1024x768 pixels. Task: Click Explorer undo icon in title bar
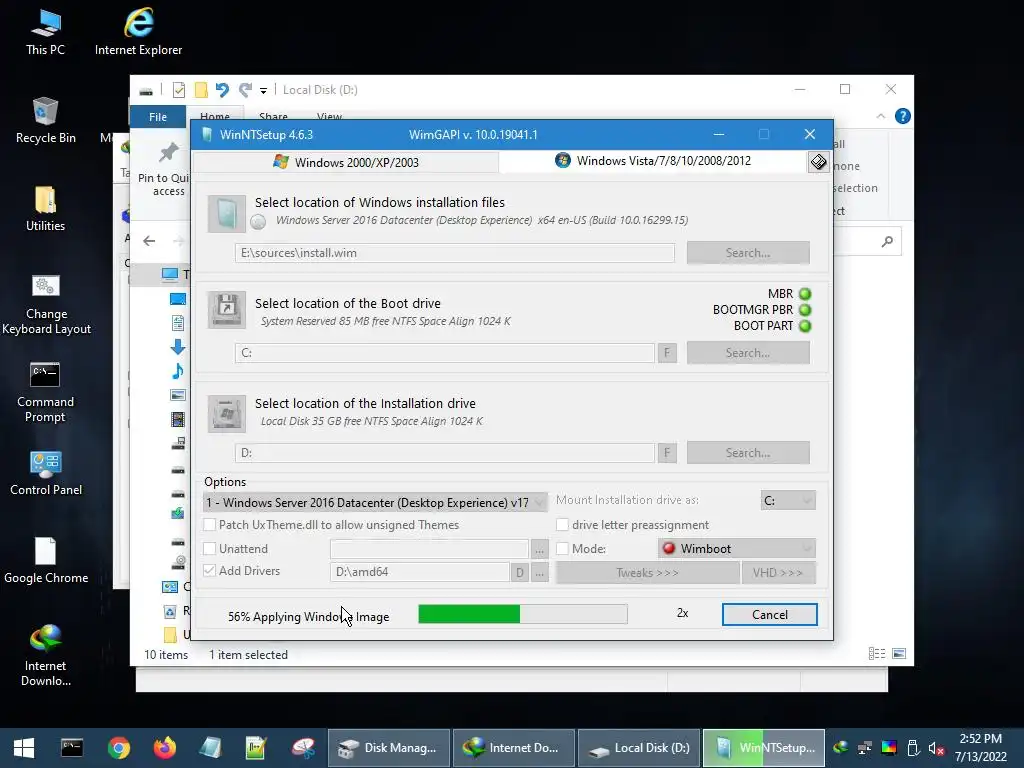[222, 89]
